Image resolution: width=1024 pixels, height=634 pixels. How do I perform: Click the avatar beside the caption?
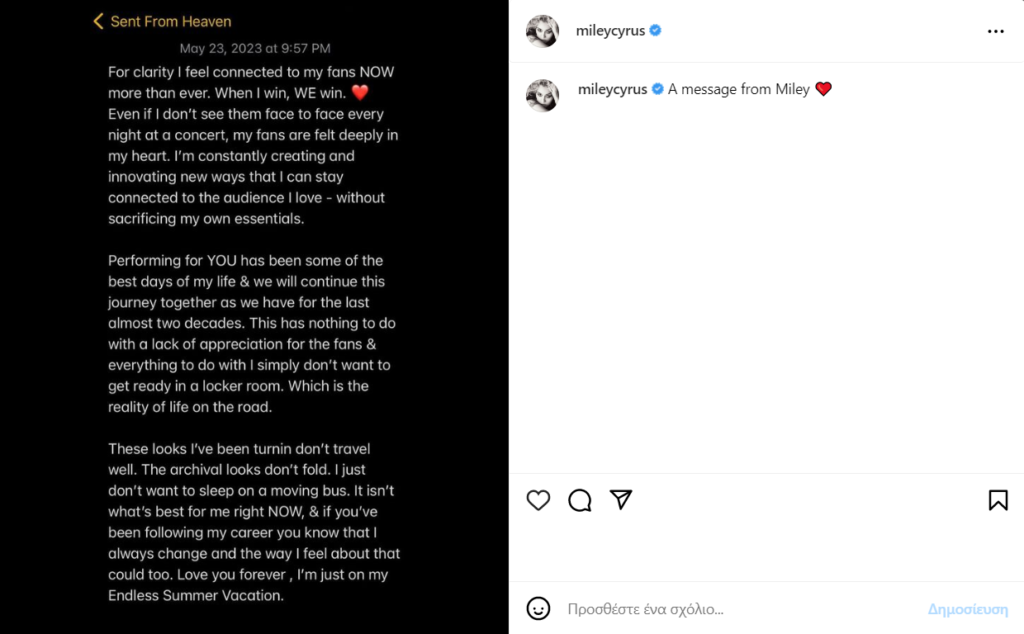click(x=542, y=95)
